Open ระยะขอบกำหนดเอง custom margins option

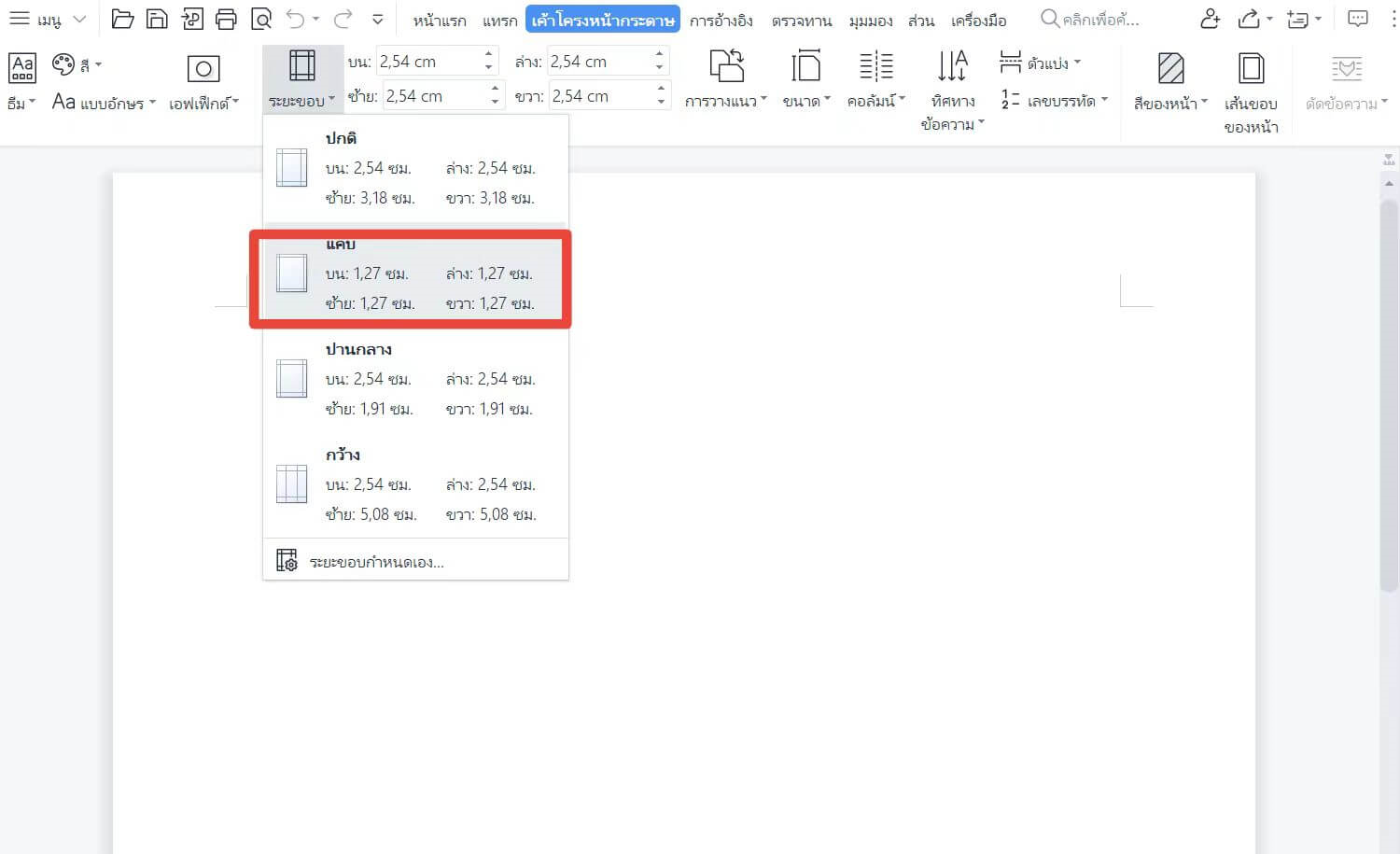tap(415, 562)
